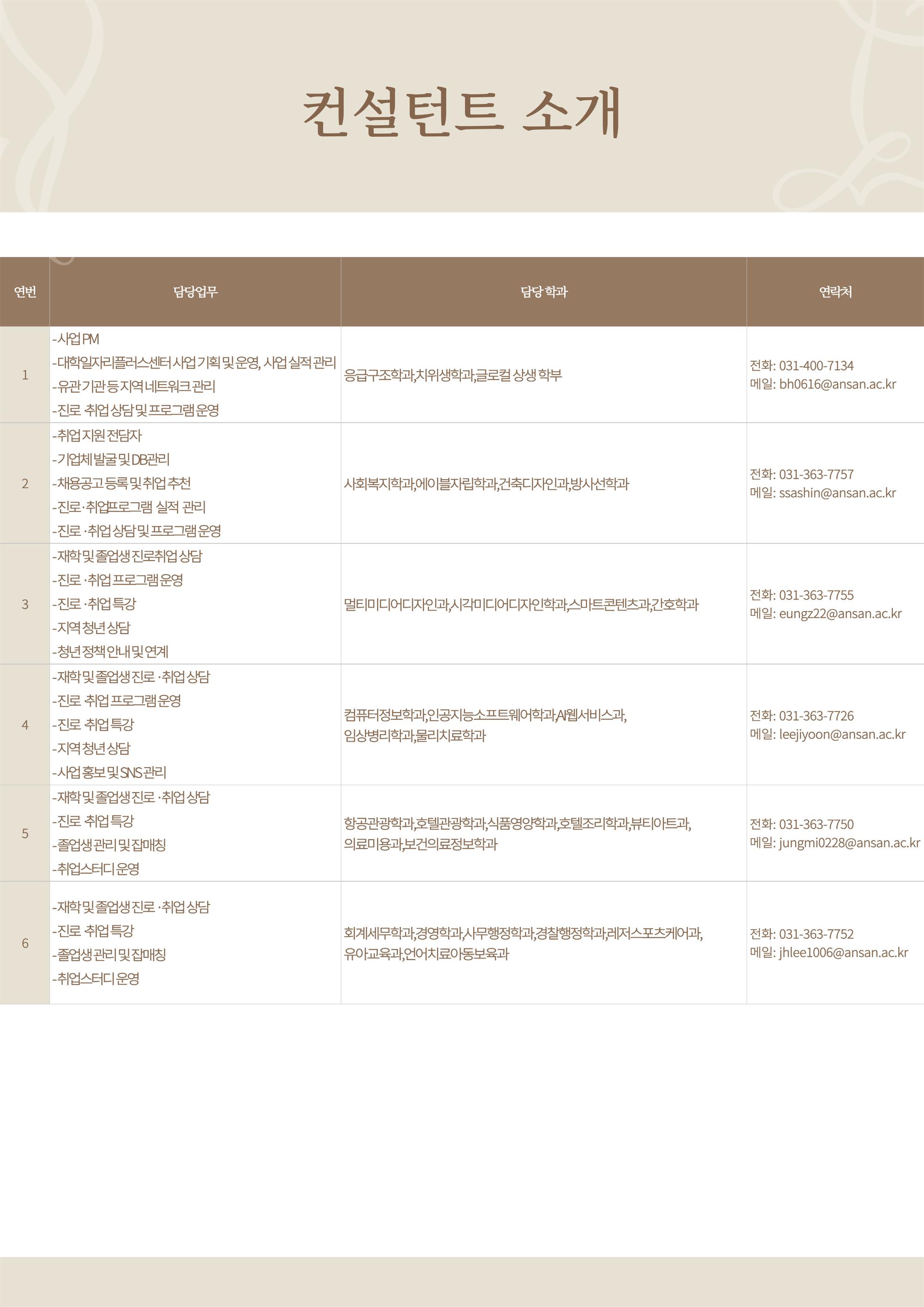
Task: Click email jungmi0228@ansan.ac.kr
Action: [850, 843]
